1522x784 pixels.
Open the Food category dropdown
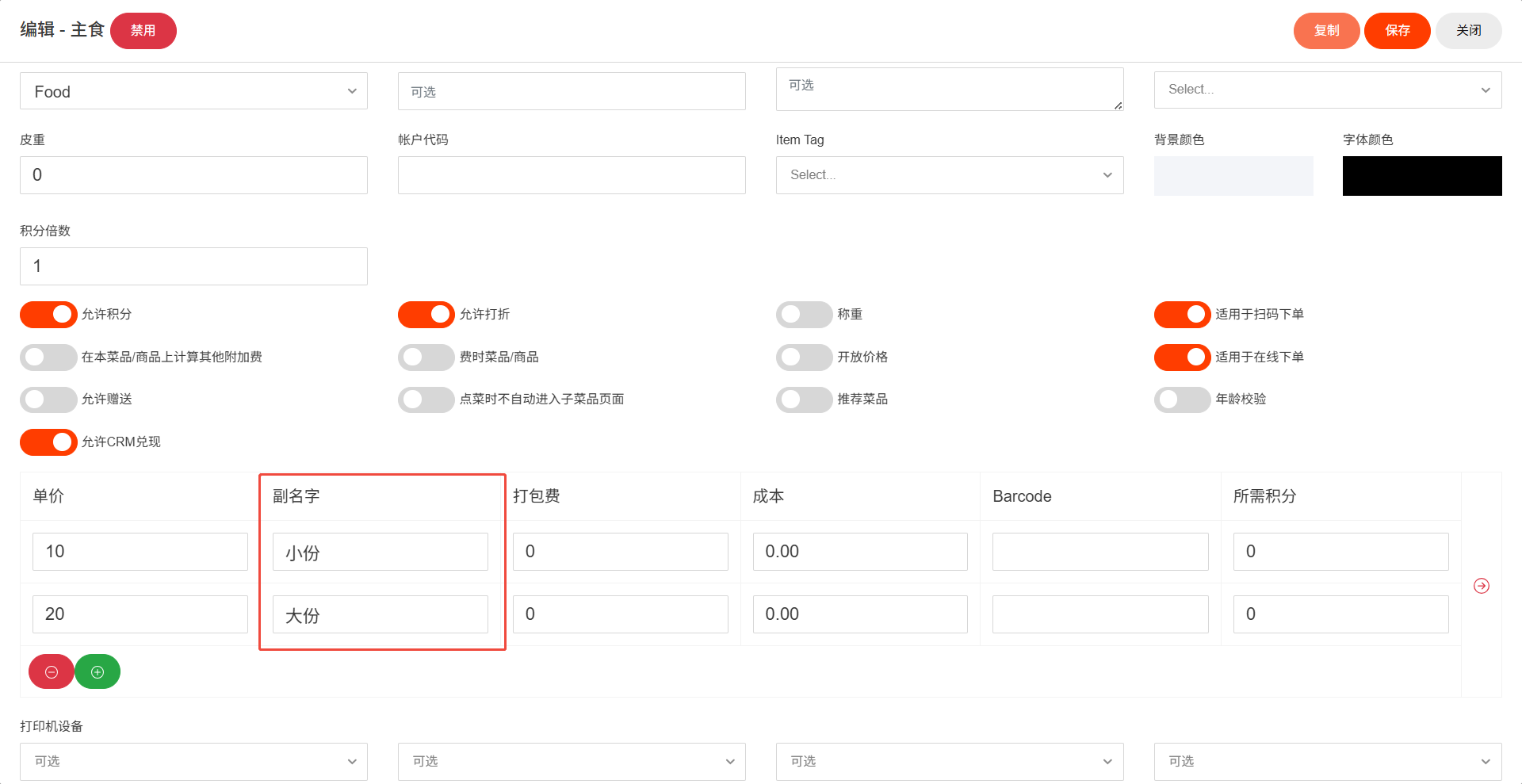(x=193, y=91)
